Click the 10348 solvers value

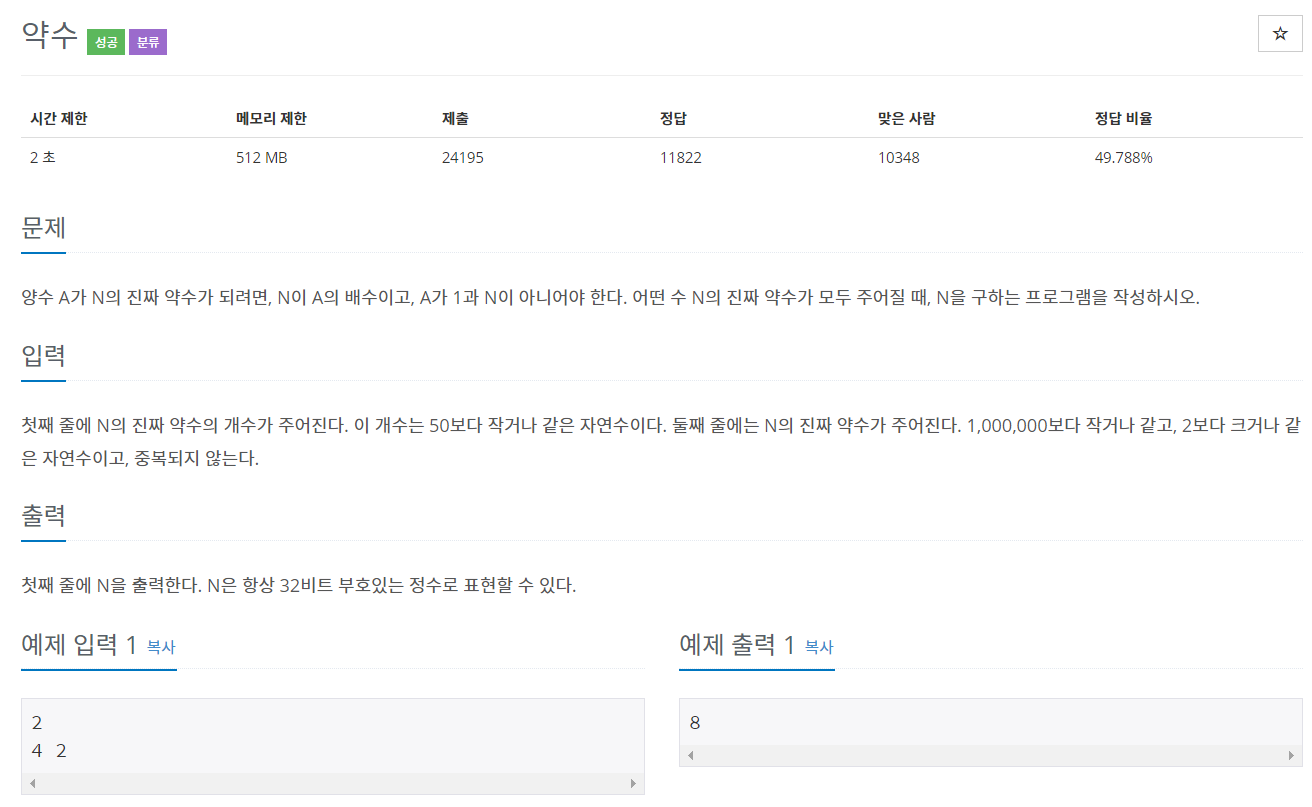tap(898, 157)
